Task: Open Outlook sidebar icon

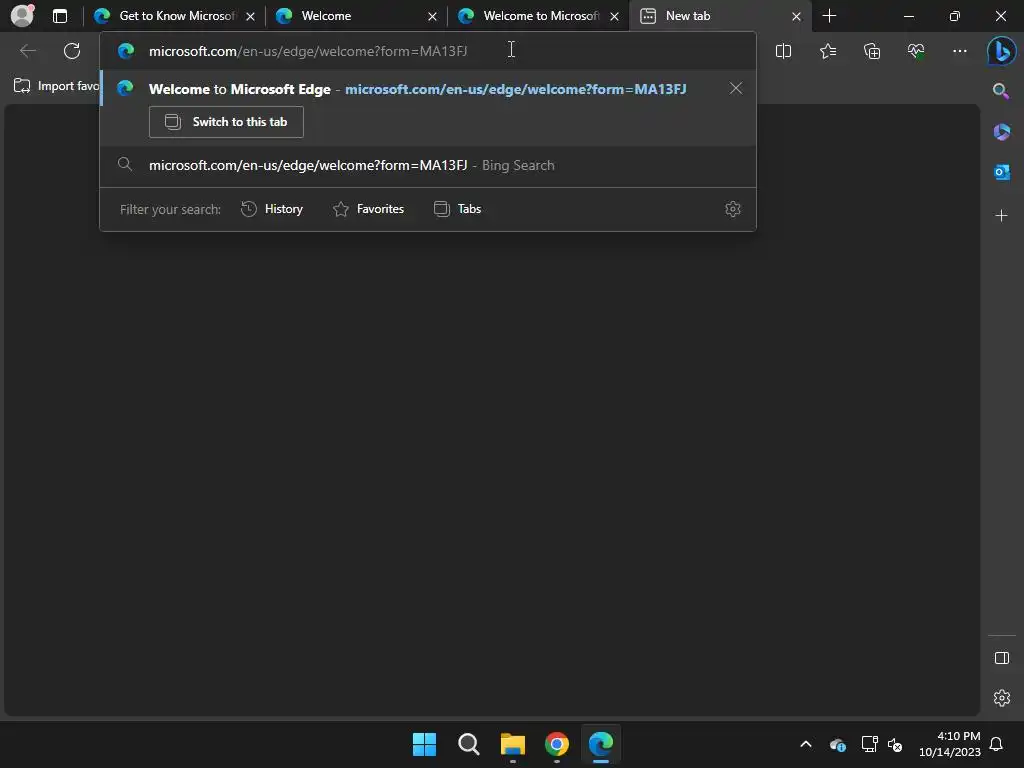Action: [x=1001, y=172]
